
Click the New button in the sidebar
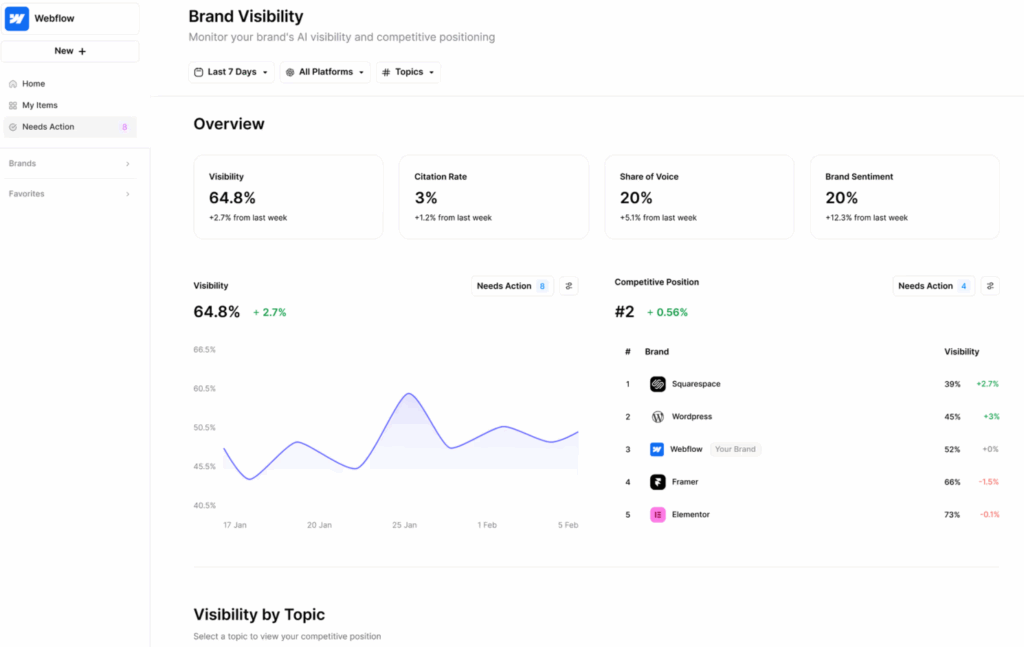click(69, 50)
